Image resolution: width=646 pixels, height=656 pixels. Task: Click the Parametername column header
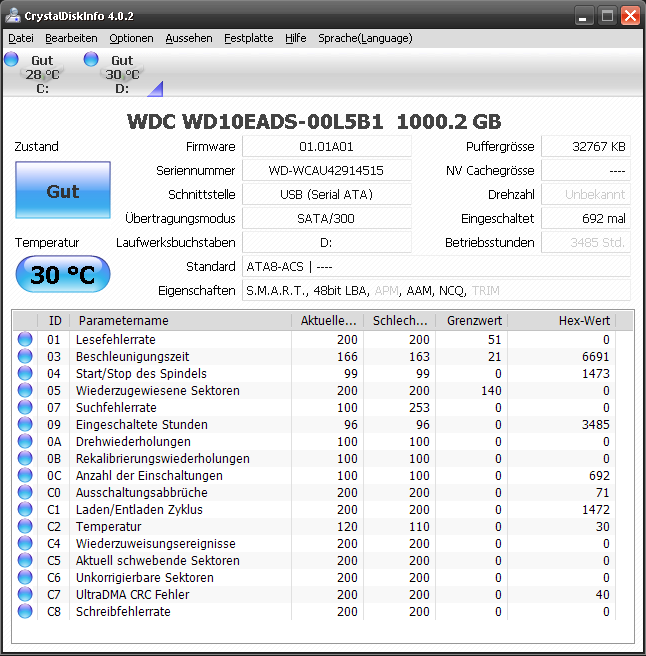coord(180,320)
